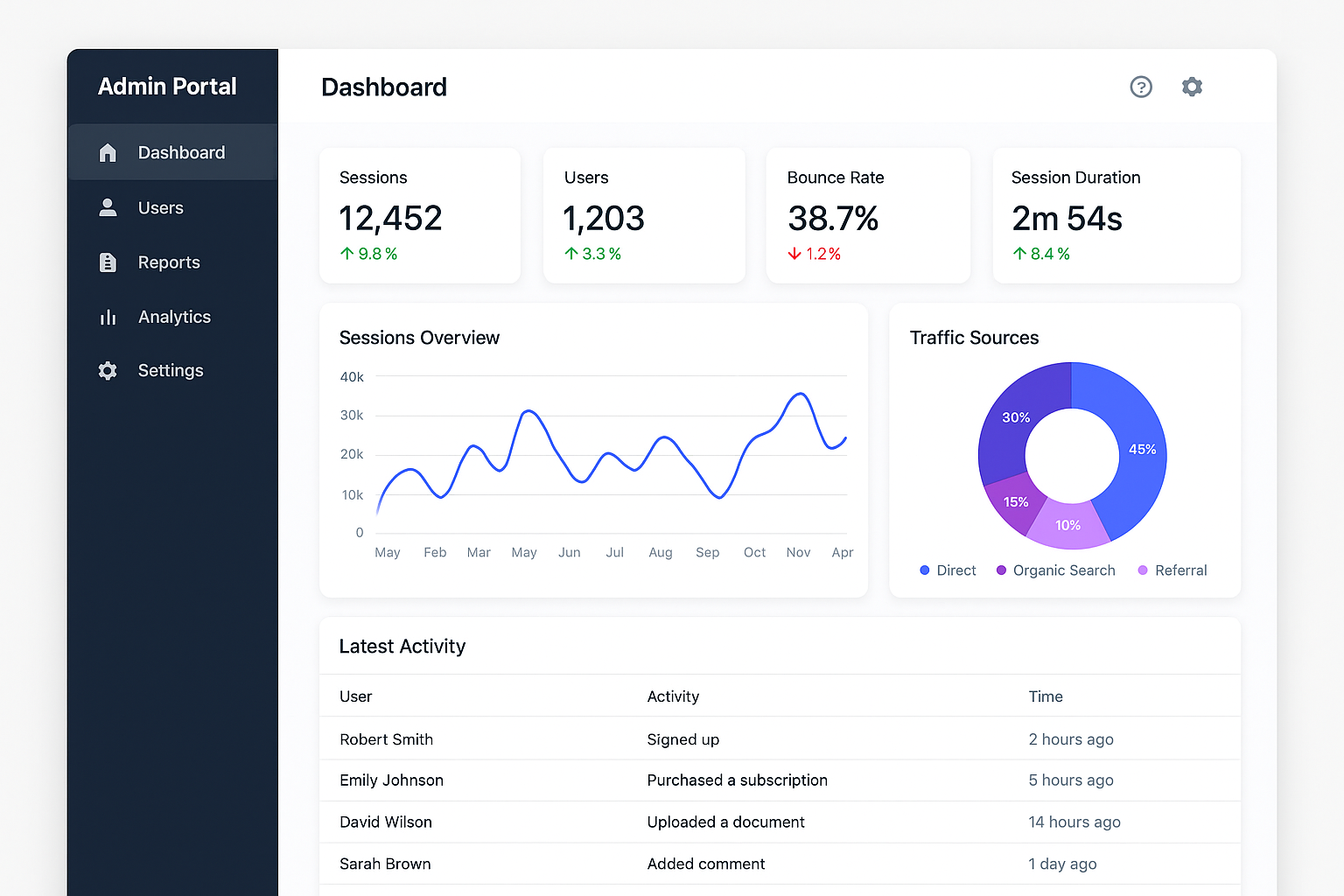Click the Dashboard home icon in sidebar
This screenshot has width=1344, height=896.
(108, 151)
